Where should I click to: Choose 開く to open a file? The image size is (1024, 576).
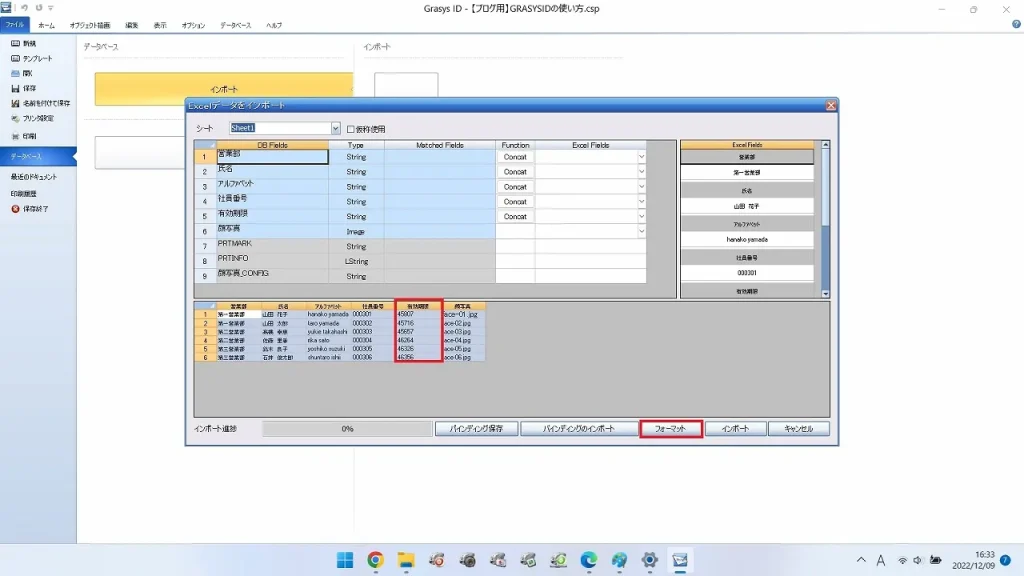[x=22, y=73]
